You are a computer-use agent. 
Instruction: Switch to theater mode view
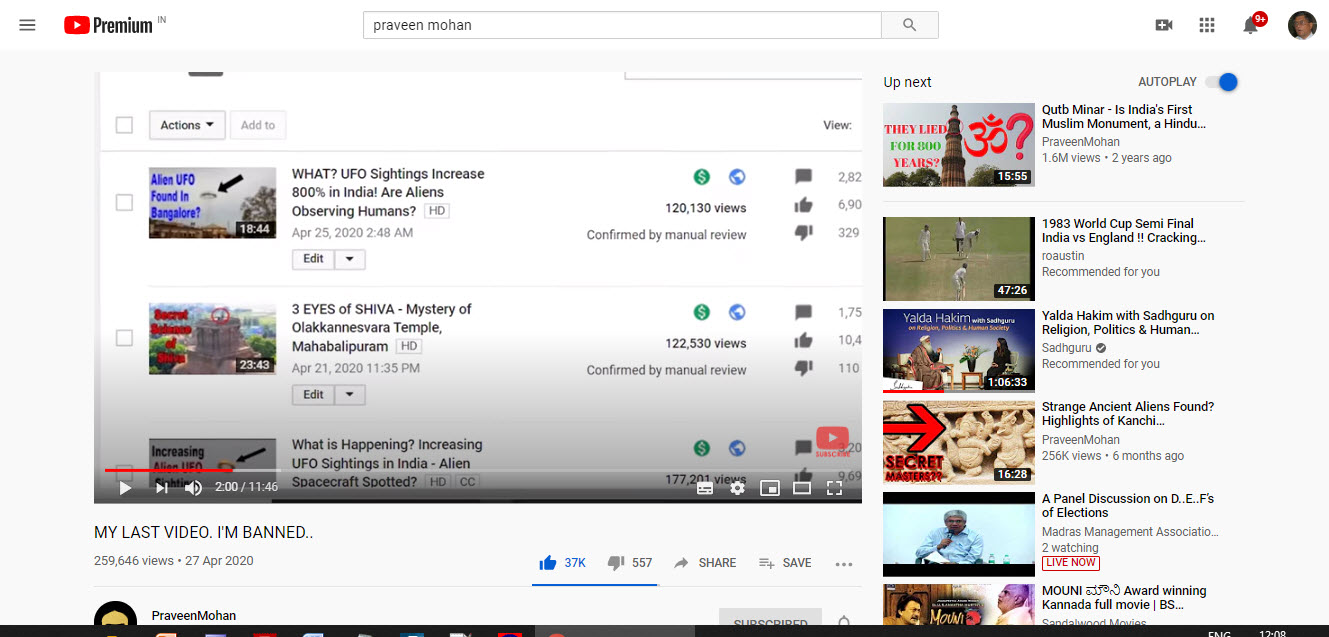801,488
